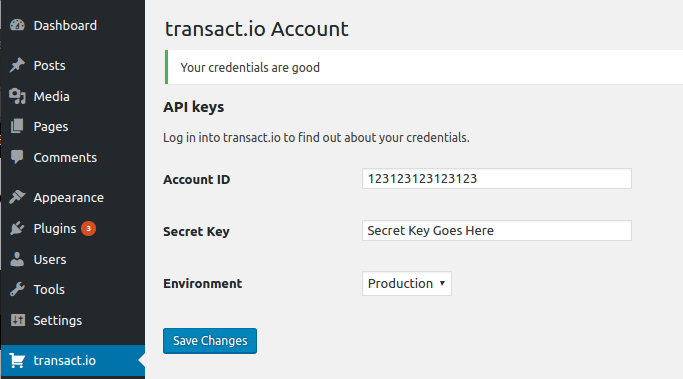Focus the Account ID input field

[x=497, y=179]
